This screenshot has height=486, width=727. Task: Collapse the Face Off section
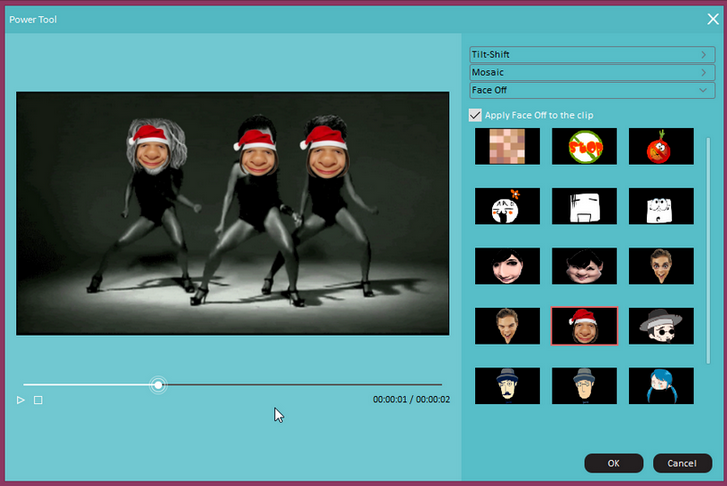tap(592, 90)
